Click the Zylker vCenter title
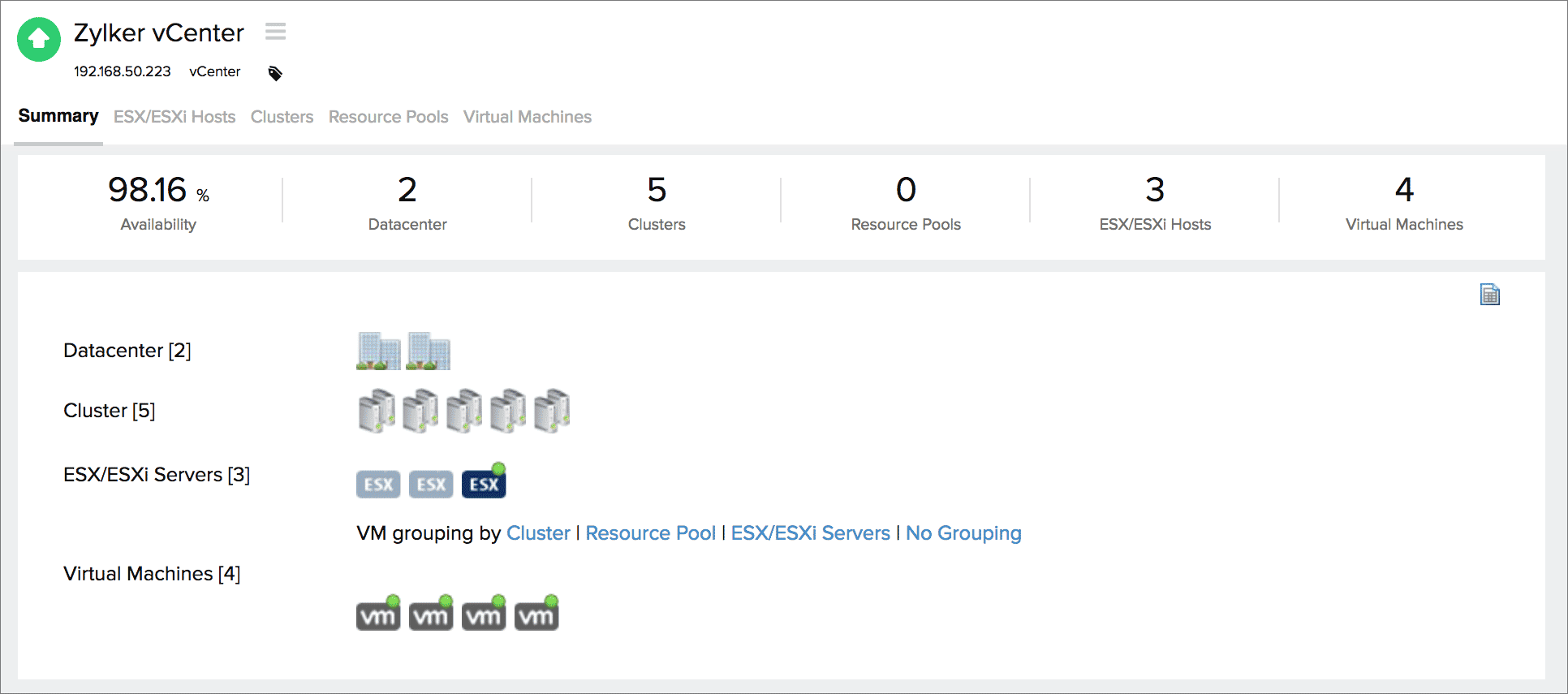Screen dimensions: 1568x694 159,33
